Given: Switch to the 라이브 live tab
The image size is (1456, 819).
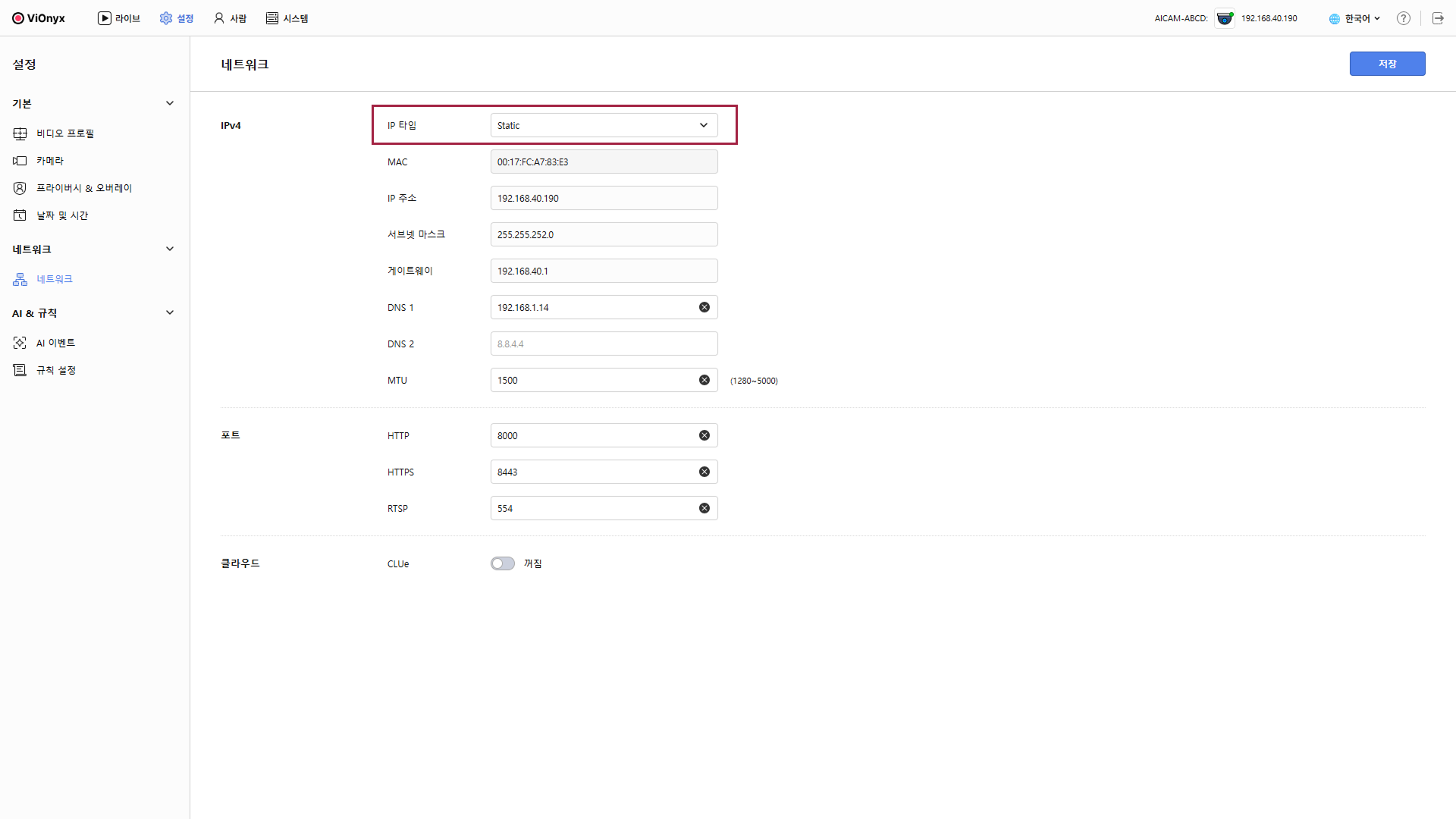Looking at the screenshot, I should click(119, 18).
